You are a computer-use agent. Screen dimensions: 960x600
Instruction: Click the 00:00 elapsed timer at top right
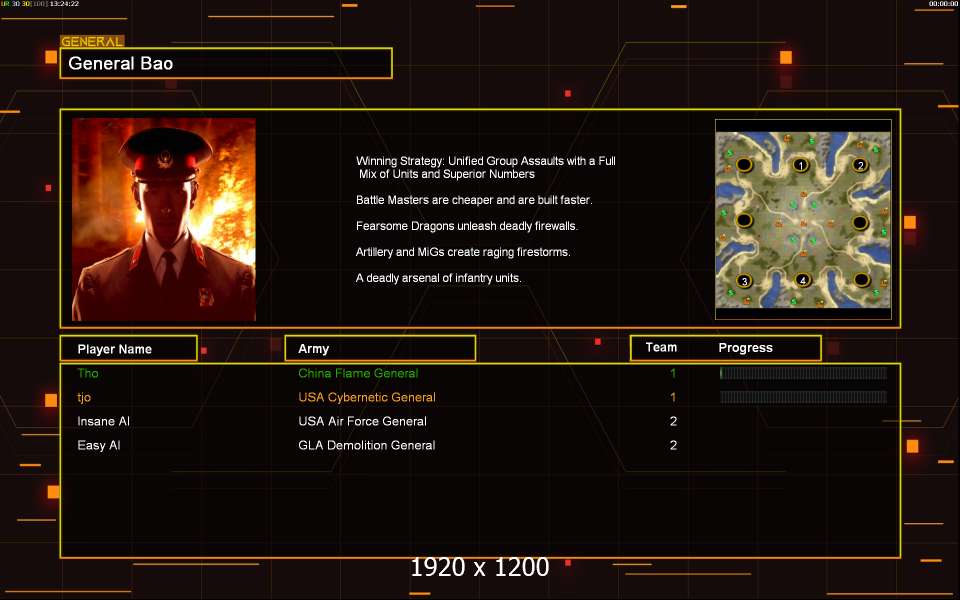943,4
